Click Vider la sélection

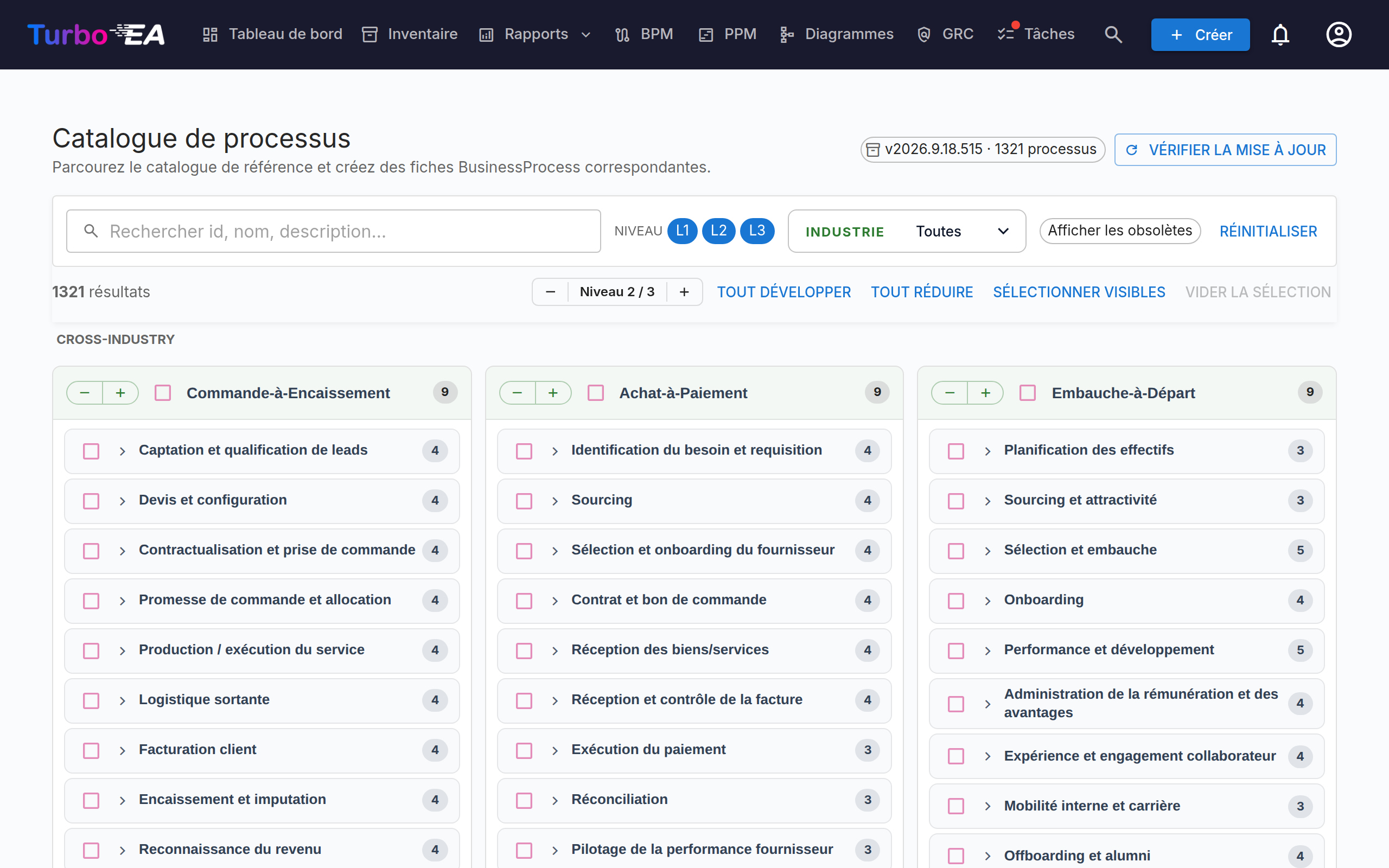point(1258,292)
